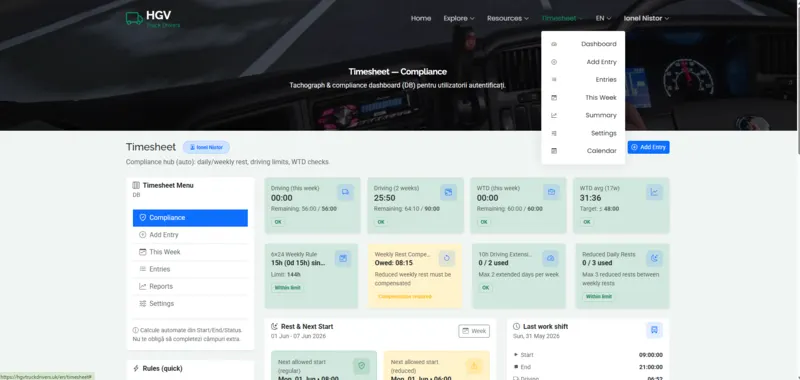Click the End time 21:00:00
The width and height of the screenshot is (800, 380).
(651, 367)
